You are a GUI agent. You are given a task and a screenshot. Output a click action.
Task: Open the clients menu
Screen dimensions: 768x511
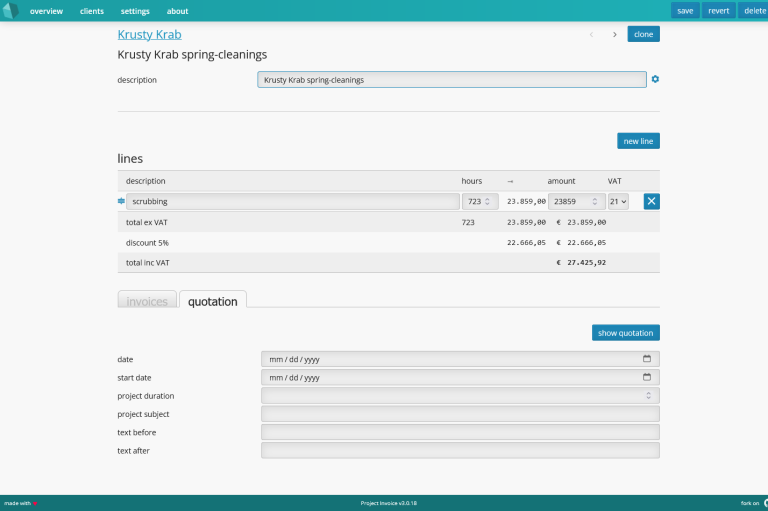pos(92,11)
